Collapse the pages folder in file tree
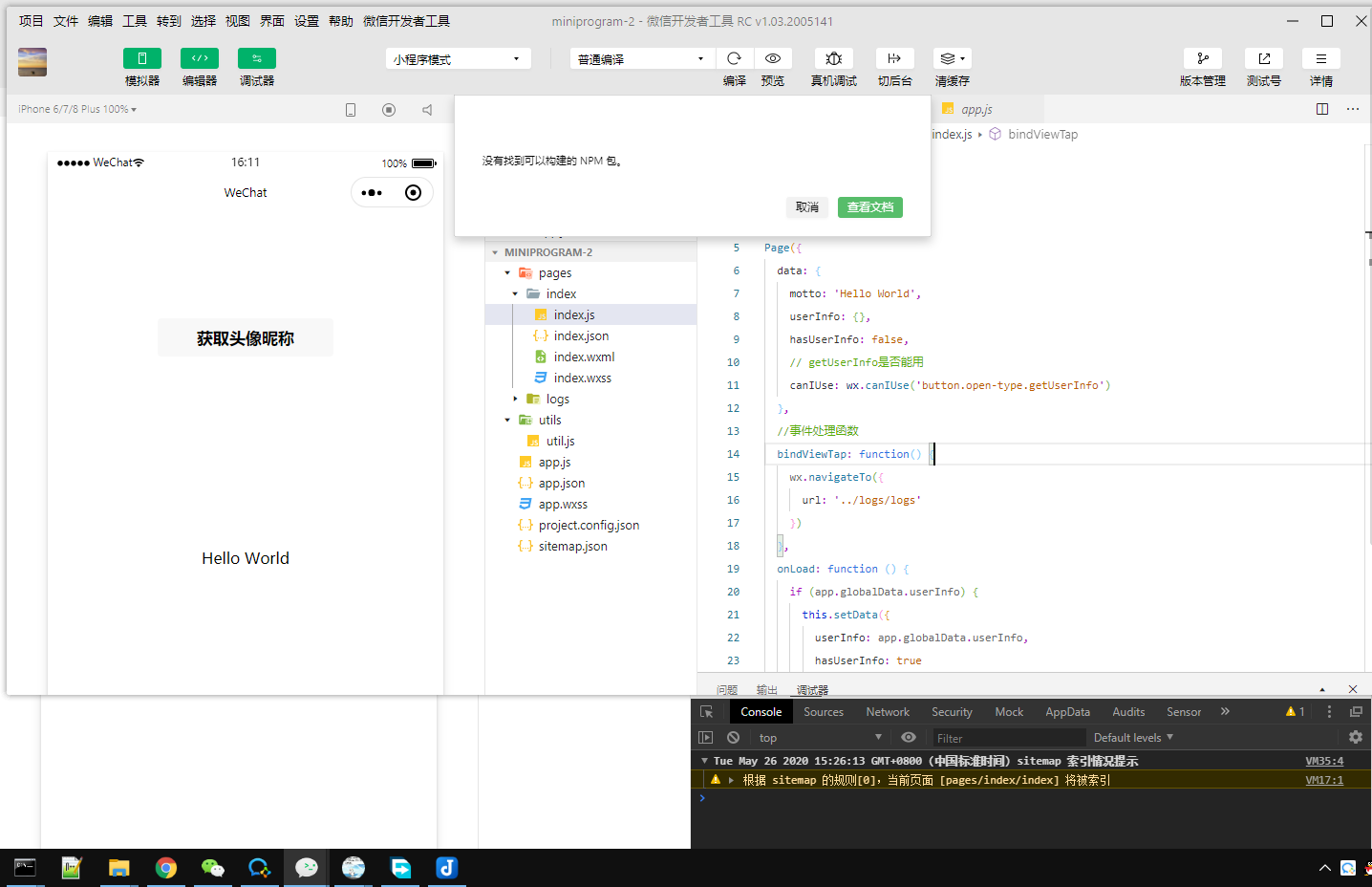The height and width of the screenshot is (887, 1372). coord(507,272)
